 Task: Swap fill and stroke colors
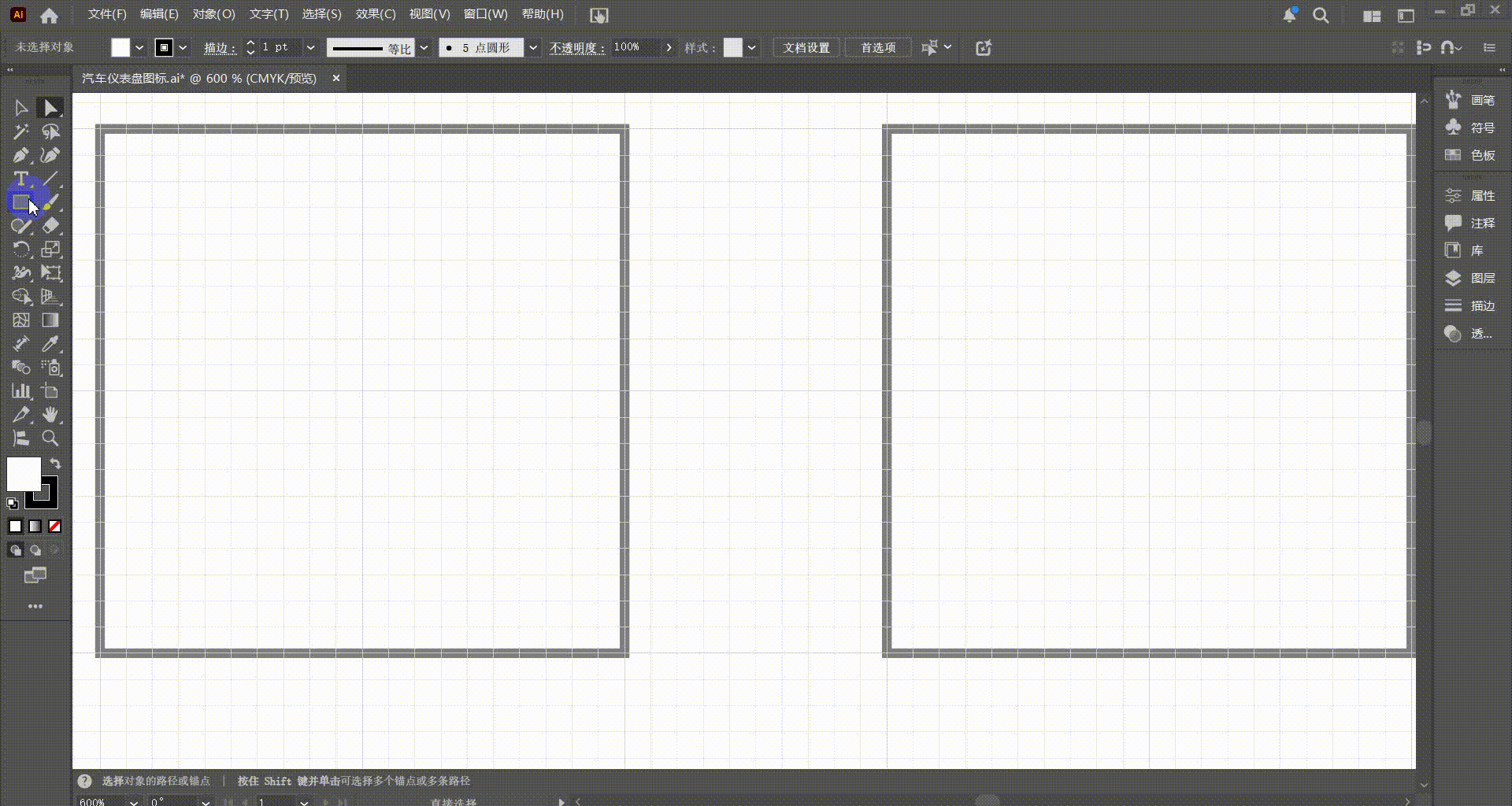point(55,464)
